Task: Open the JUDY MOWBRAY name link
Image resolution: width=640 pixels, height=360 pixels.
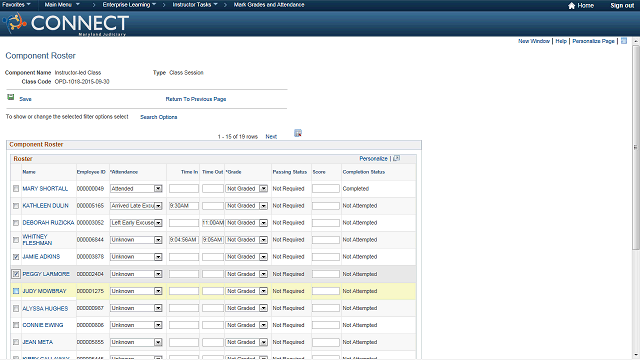Action: pos(44,291)
